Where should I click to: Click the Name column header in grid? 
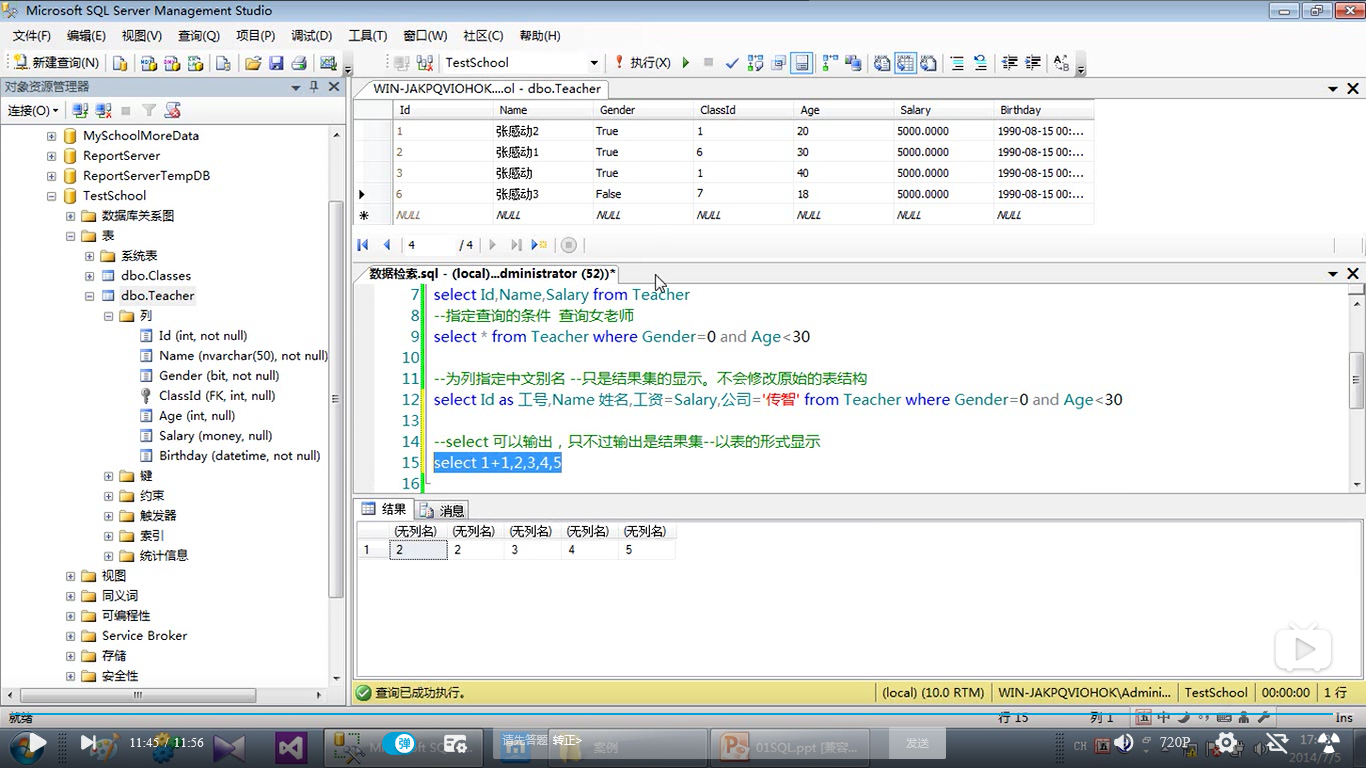[x=543, y=110]
